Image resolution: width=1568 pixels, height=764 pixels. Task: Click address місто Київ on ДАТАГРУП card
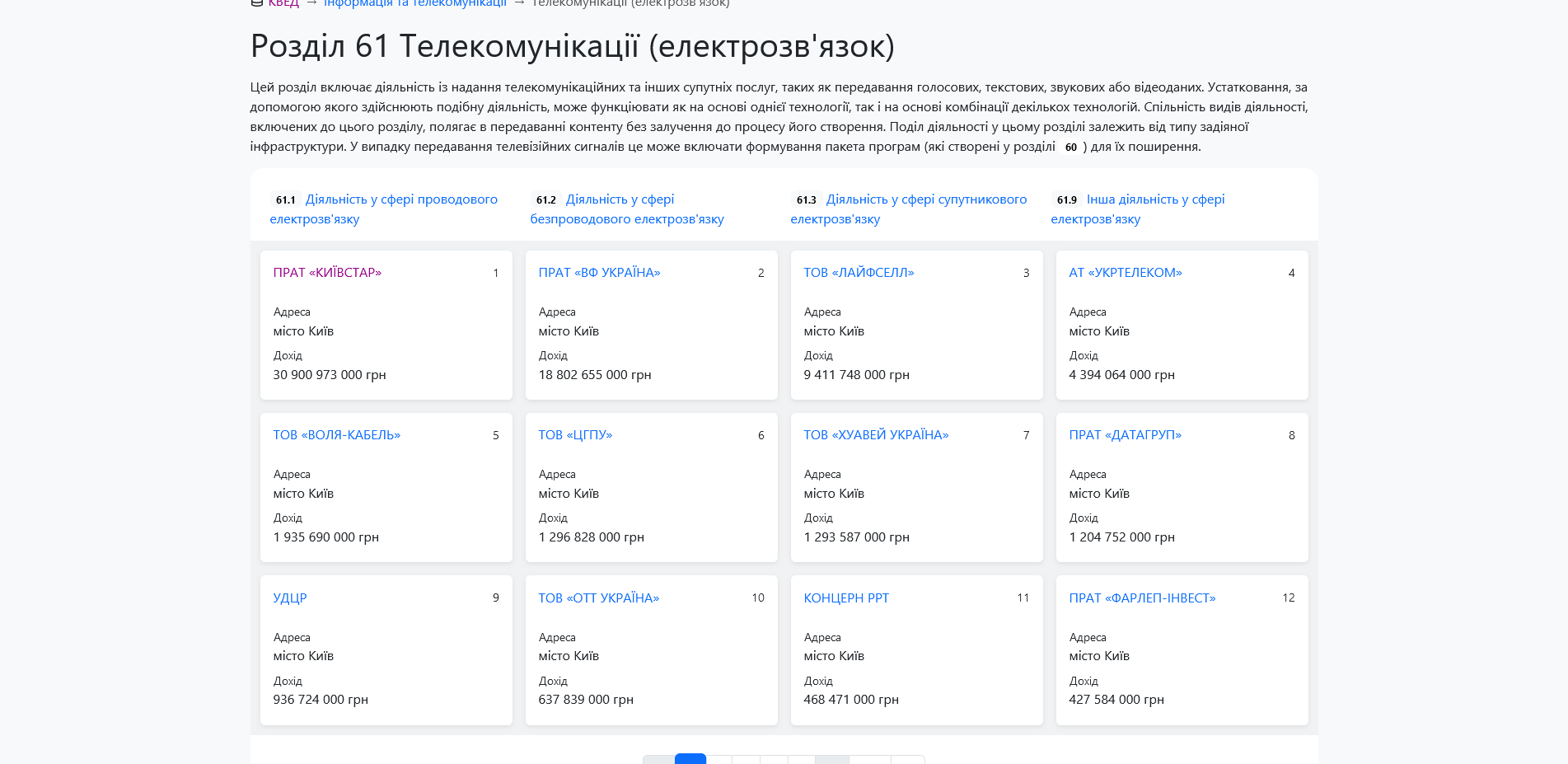tap(1099, 494)
